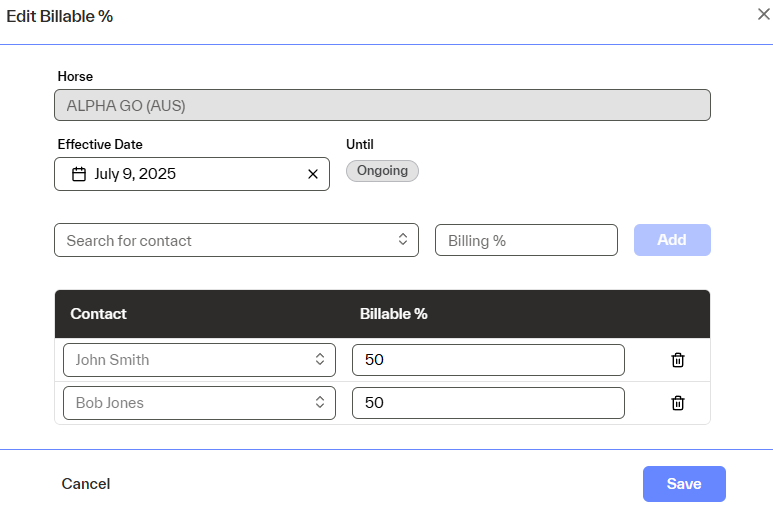
Task: Click the ALPHA GO (AUS) horse field
Action: point(382,106)
